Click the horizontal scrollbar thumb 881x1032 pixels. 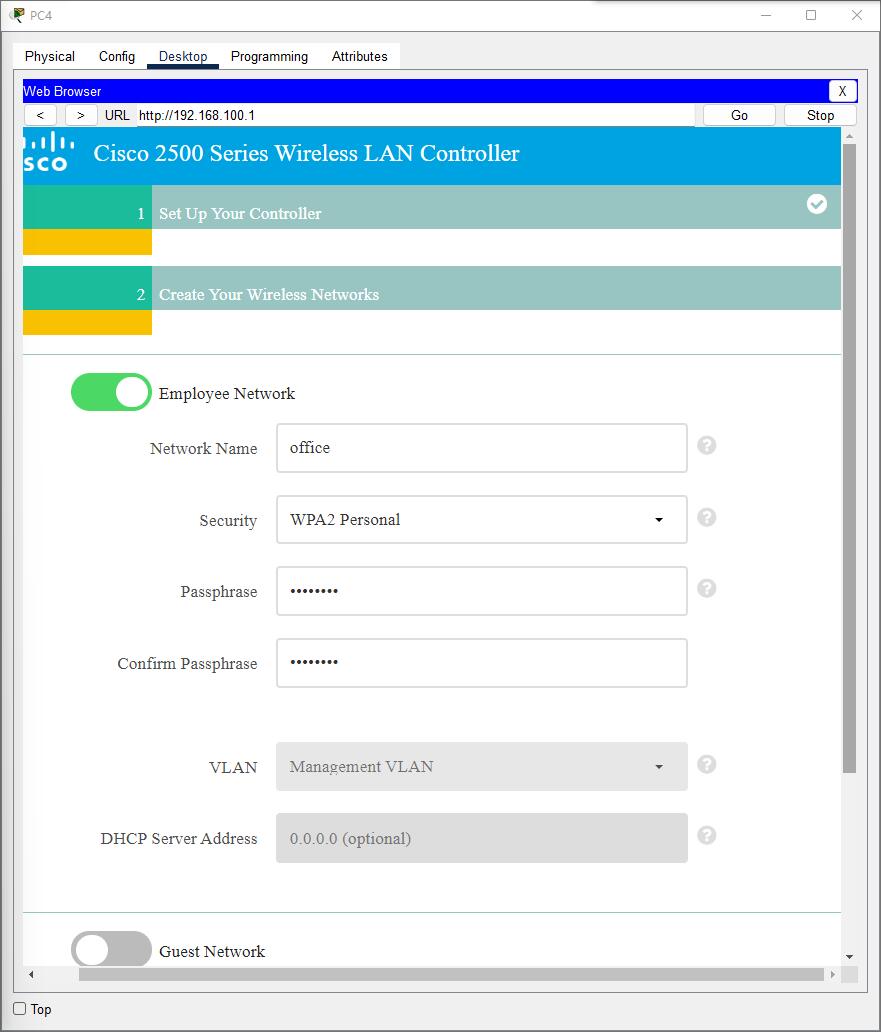point(451,974)
